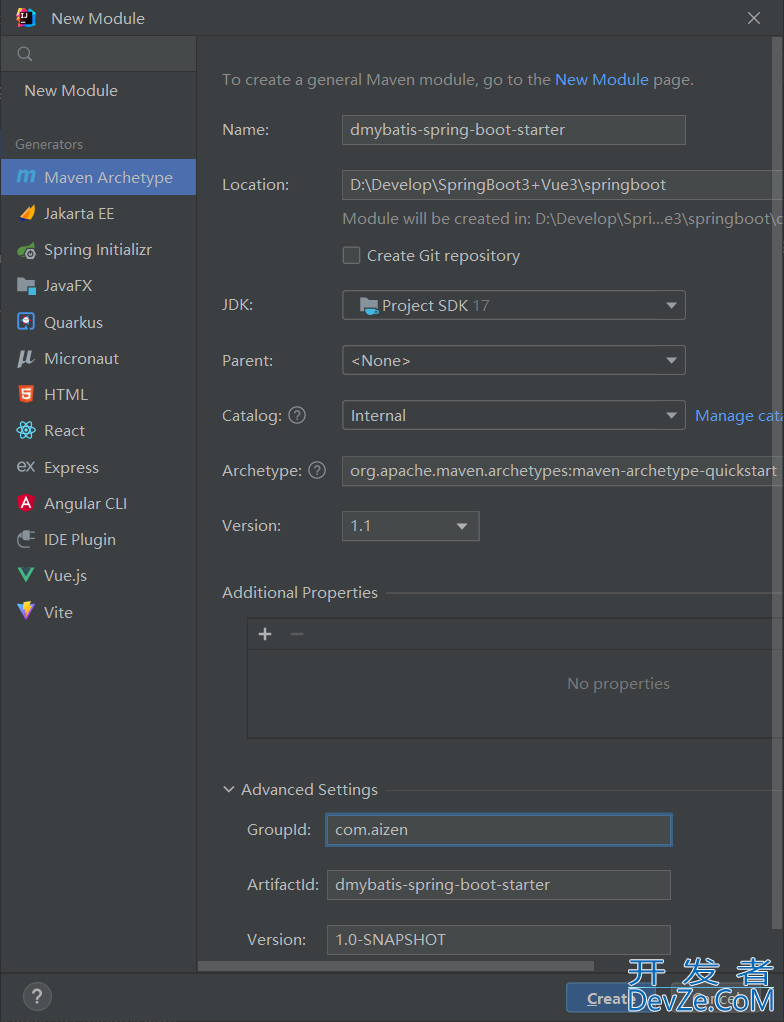Click the Spring Initializr icon
Viewport: 784px width, 1022px height.
[x=26, y=250]
